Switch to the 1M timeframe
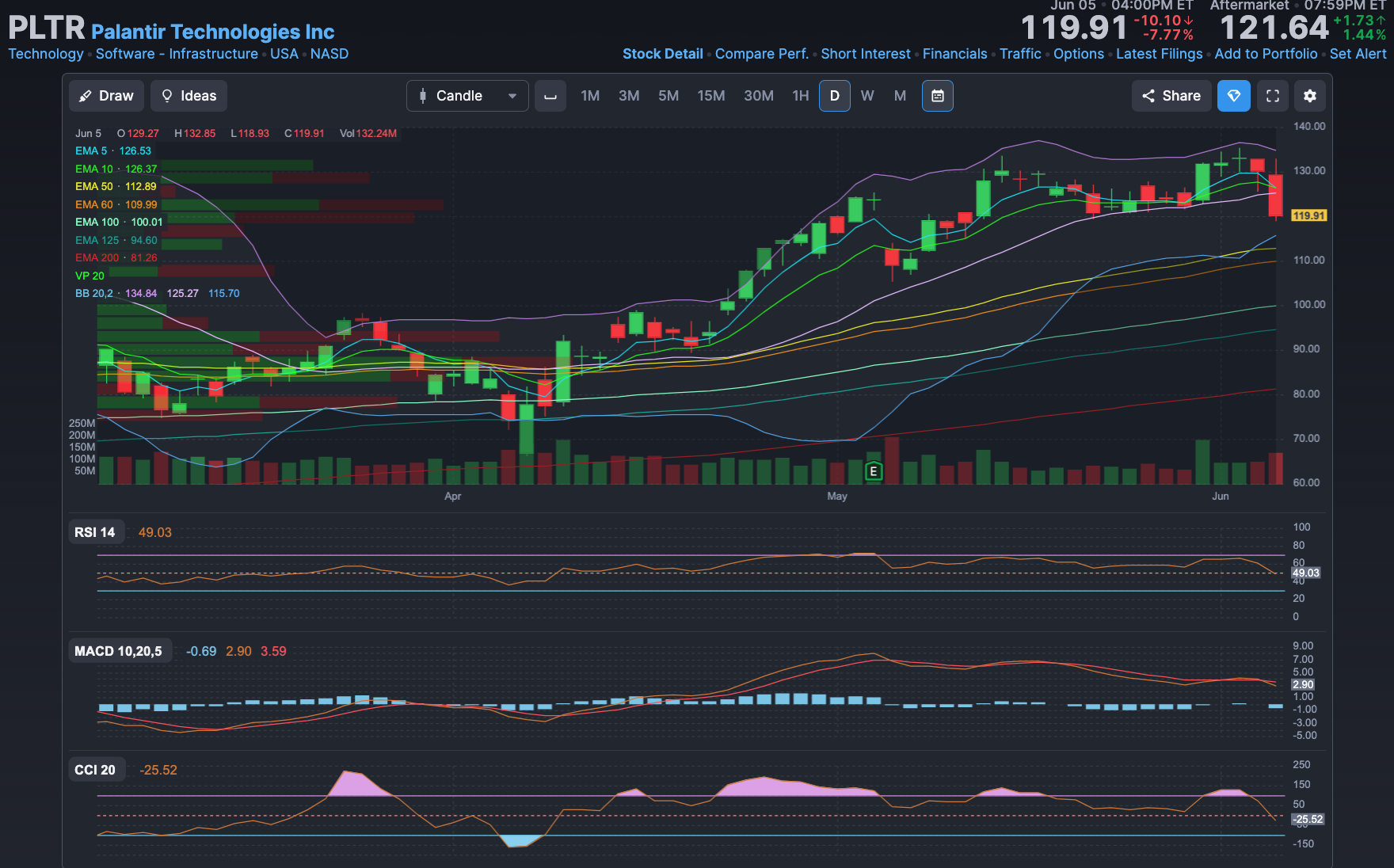Viewport: 1394px width, 868px height. [590, 96]
